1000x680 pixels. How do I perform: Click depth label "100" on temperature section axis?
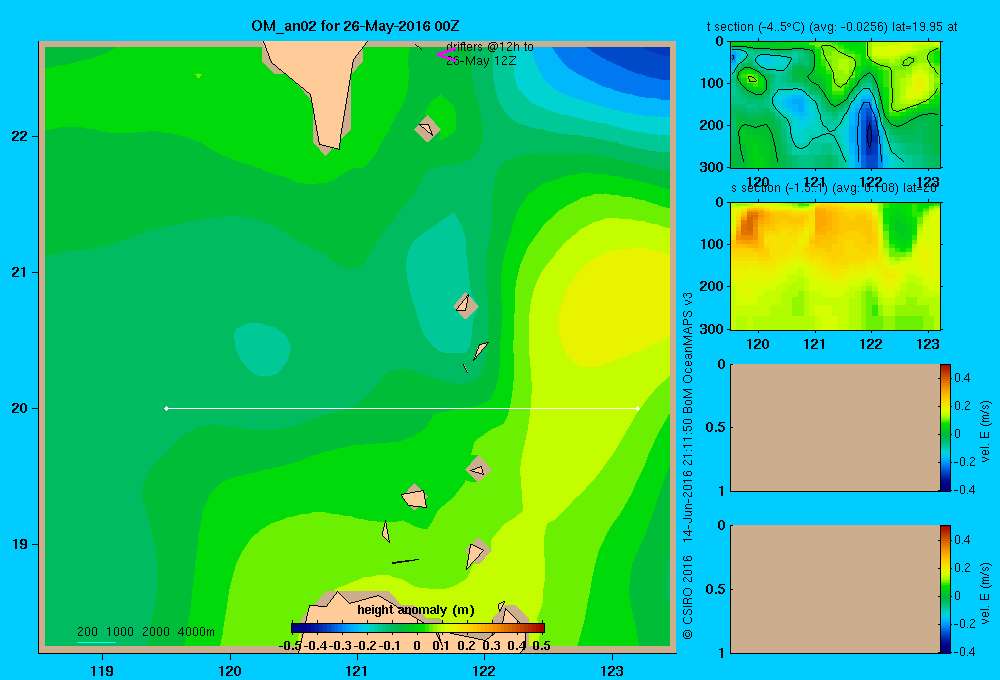pyautogui.click(x=714, y=83)
